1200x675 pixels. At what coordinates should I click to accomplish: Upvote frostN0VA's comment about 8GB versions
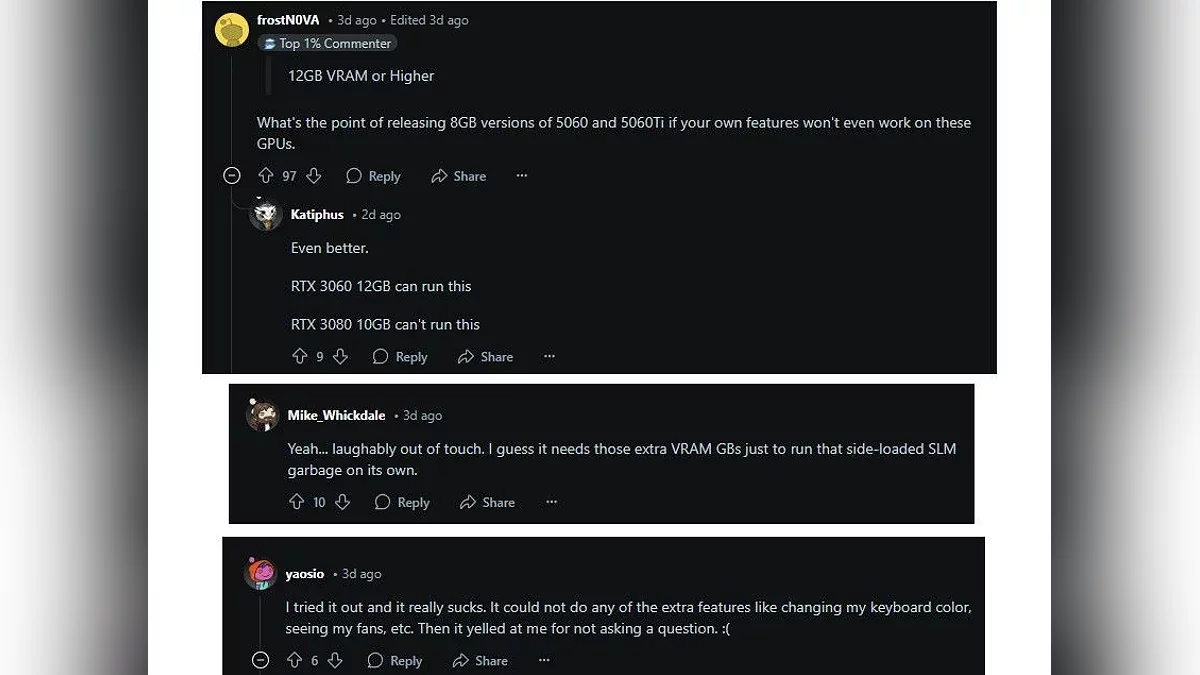265,176
